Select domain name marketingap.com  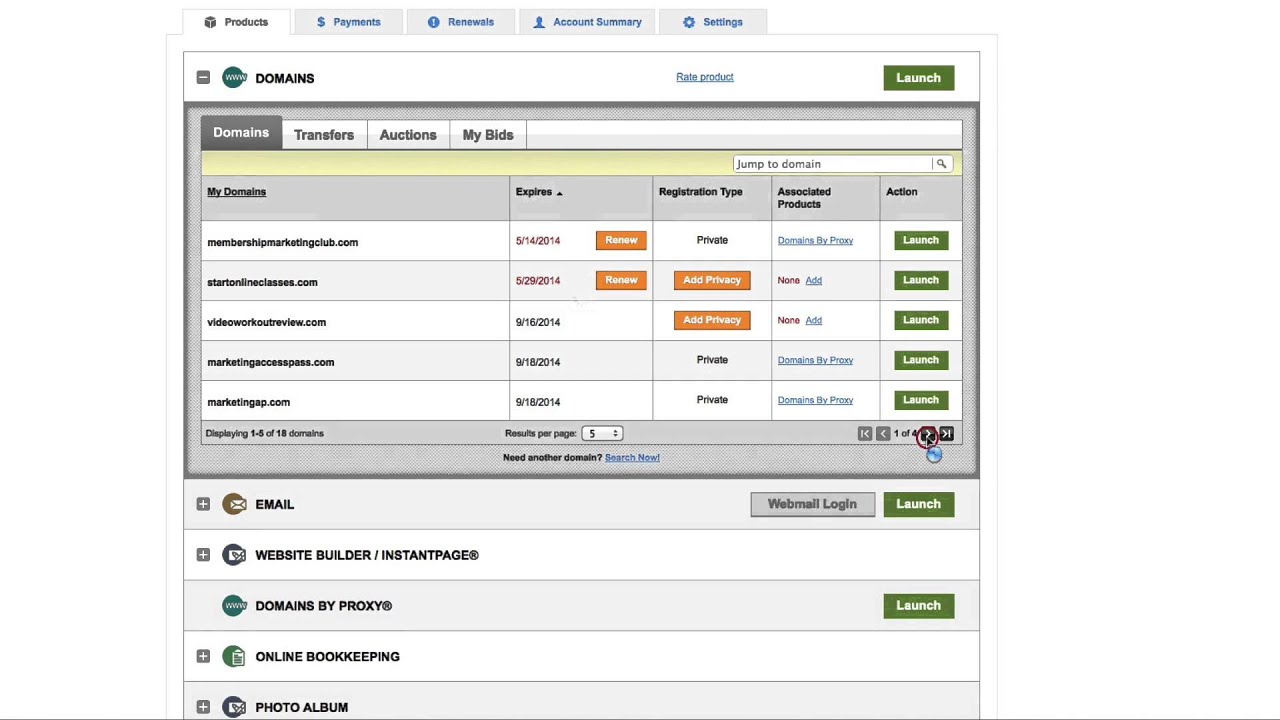point(249,402)
